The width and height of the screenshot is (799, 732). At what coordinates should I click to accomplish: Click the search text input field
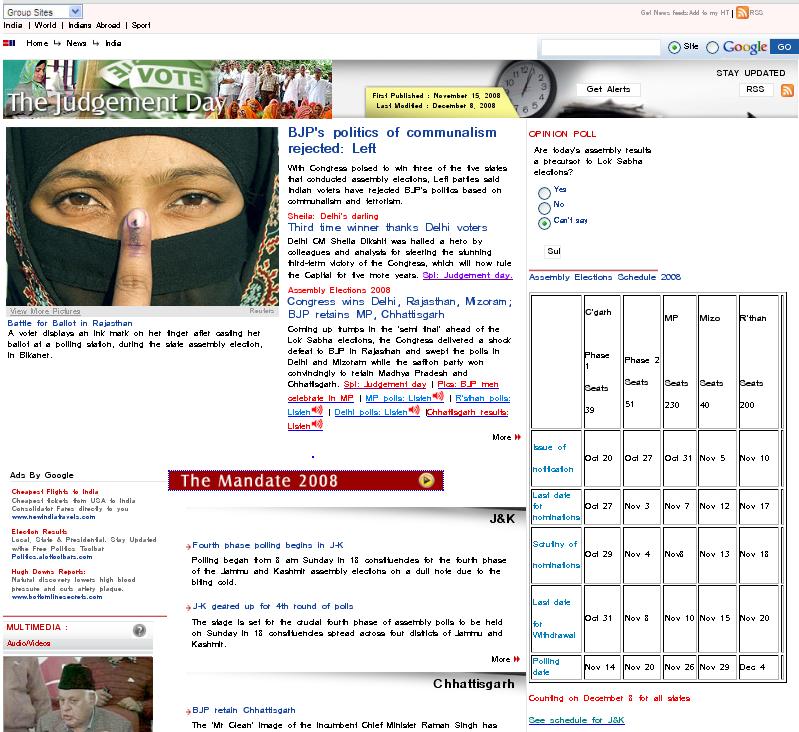[600, 47]
